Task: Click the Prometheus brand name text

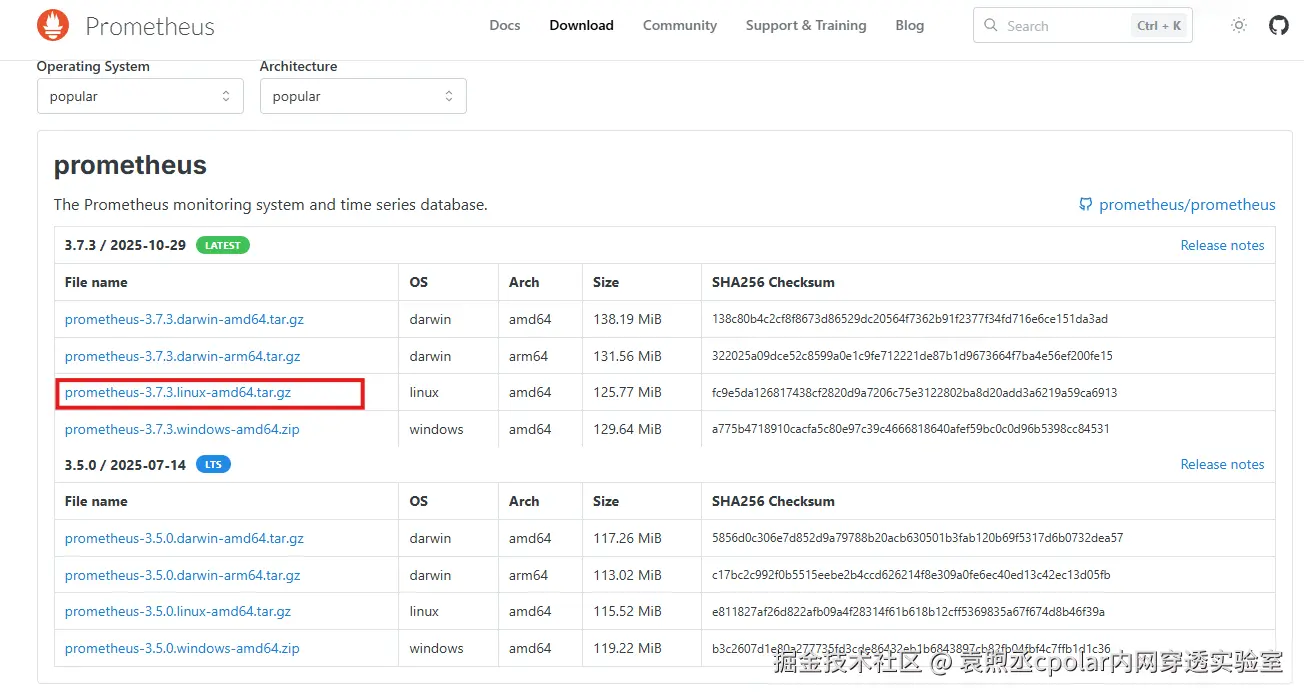Action: click(x=150, y=26)
